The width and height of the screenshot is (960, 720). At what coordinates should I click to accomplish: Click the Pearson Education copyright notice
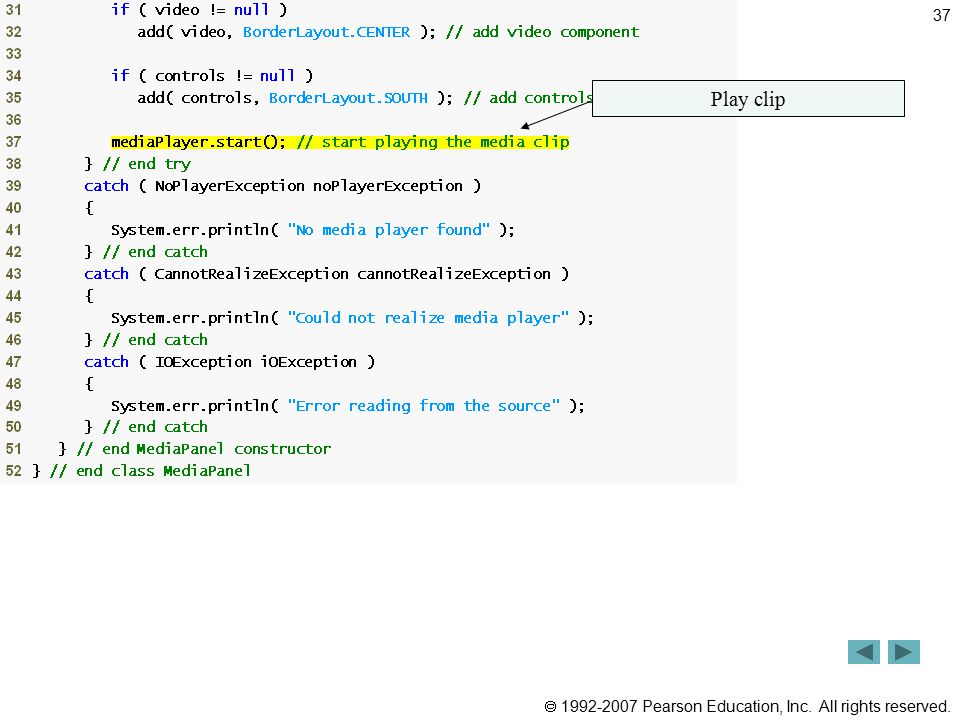pyautogui.click(x=746, y=707)
